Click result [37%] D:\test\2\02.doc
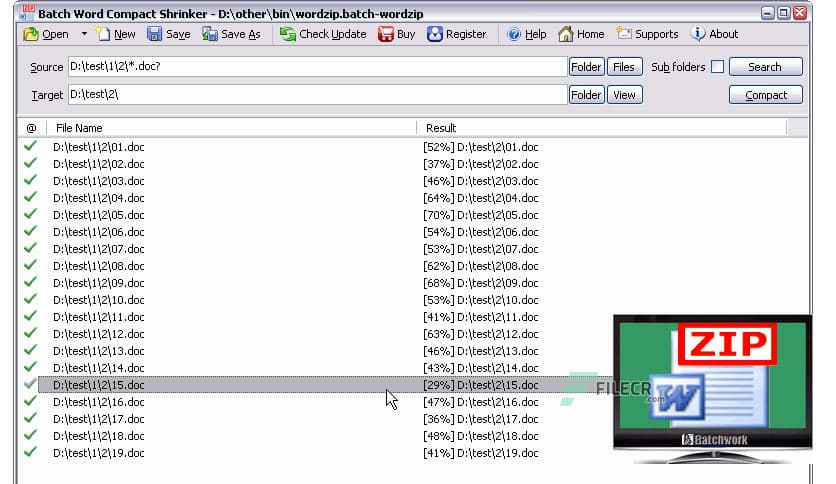This screenshot has height=484, width=836. 481,164
